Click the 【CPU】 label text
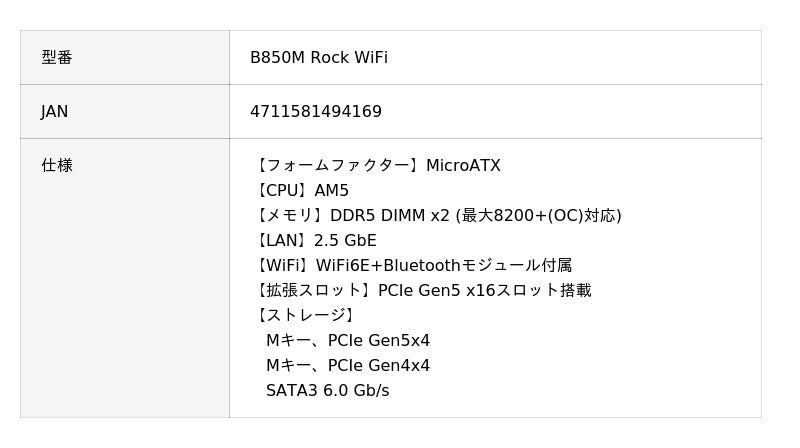 tap(282, 191)
